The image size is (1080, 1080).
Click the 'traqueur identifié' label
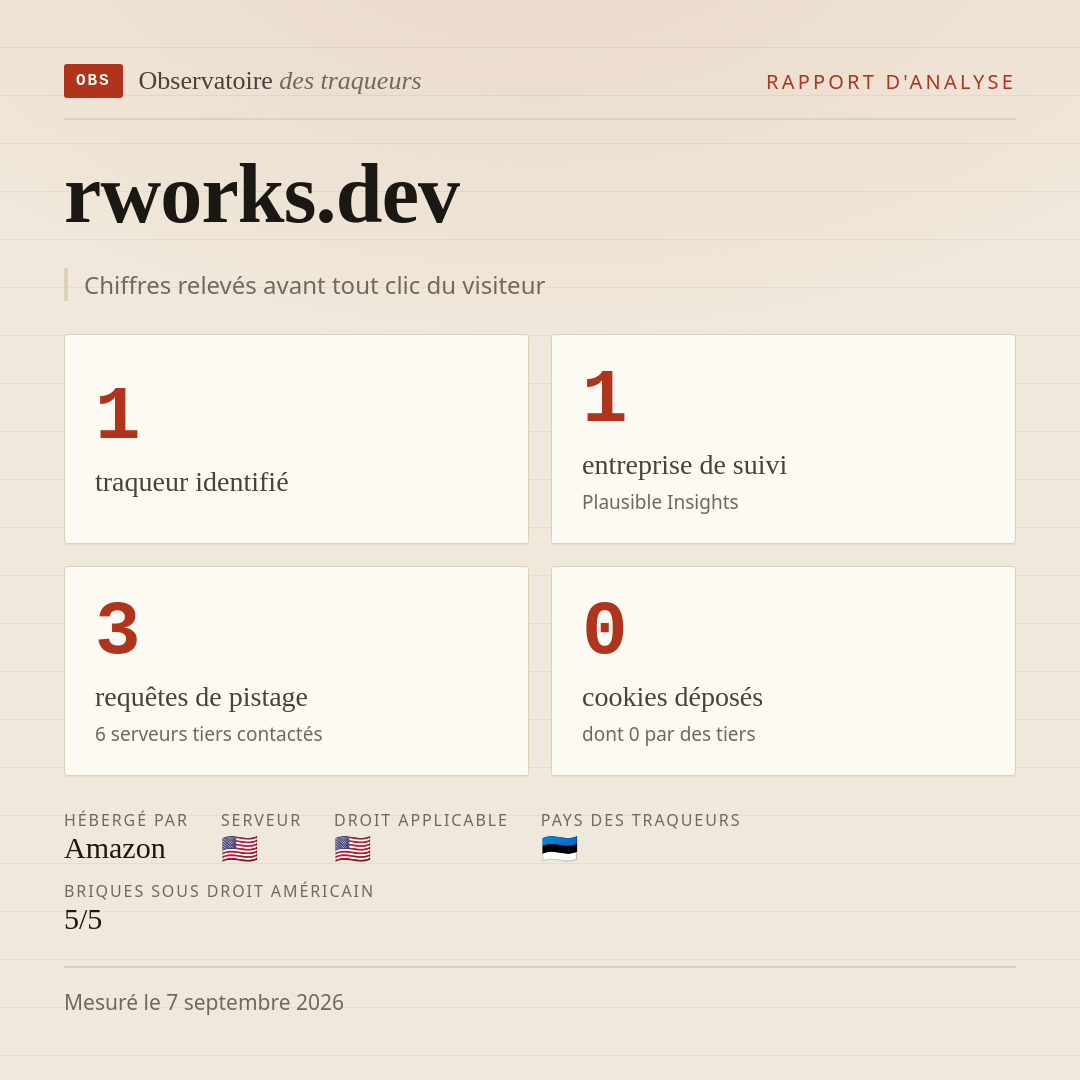click(191, 482)
